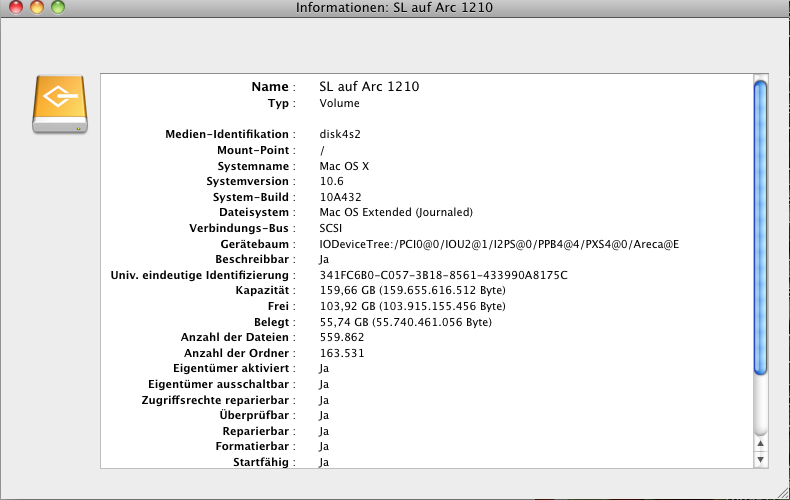Viewport: 790px width, 500px height.
Task: Click the title 'Informationen: SL auf Arc 1210'
Action: coord(394,8)
